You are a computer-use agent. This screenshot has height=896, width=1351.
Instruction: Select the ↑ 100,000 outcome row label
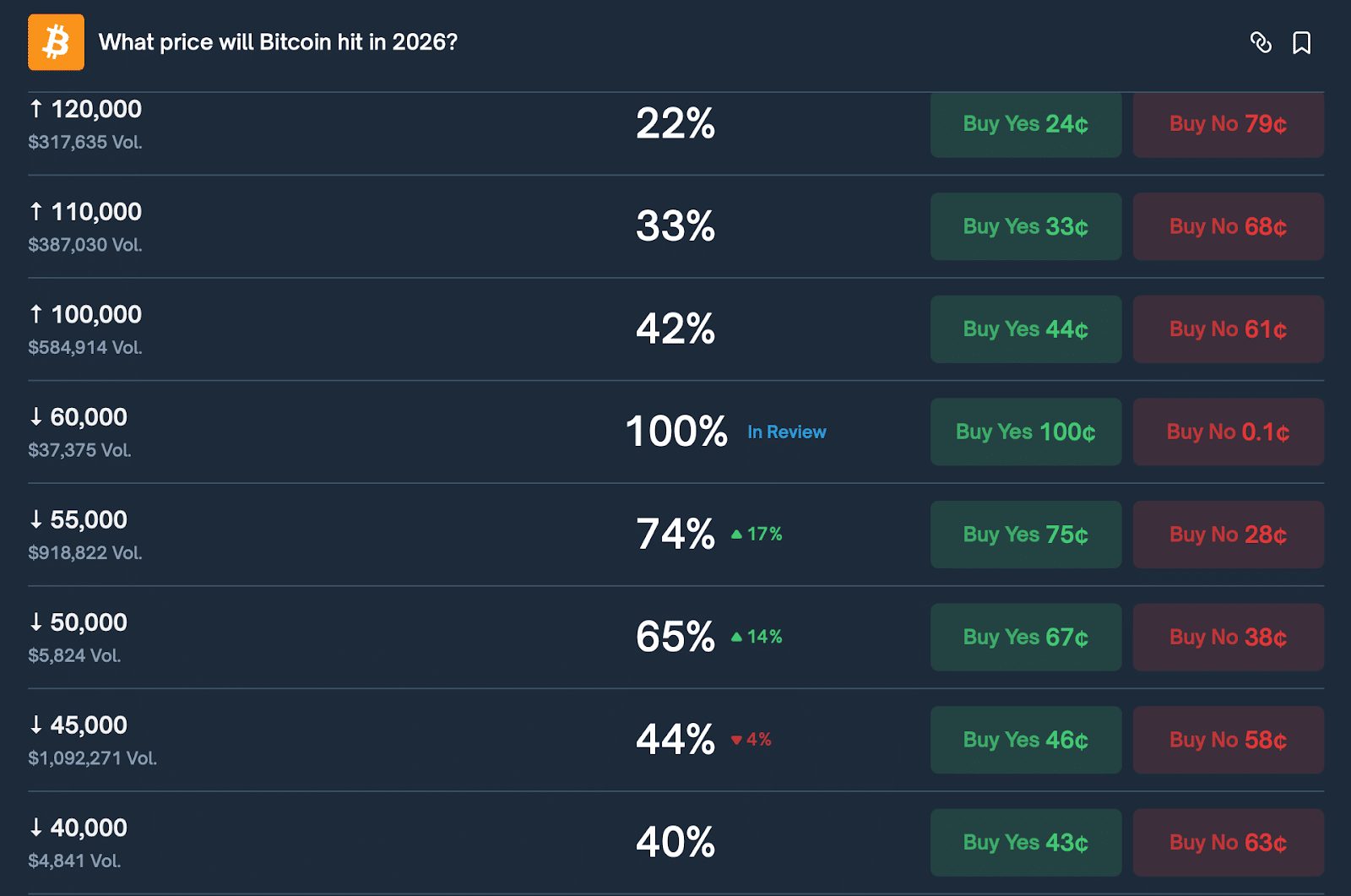[x=85, y=315]
